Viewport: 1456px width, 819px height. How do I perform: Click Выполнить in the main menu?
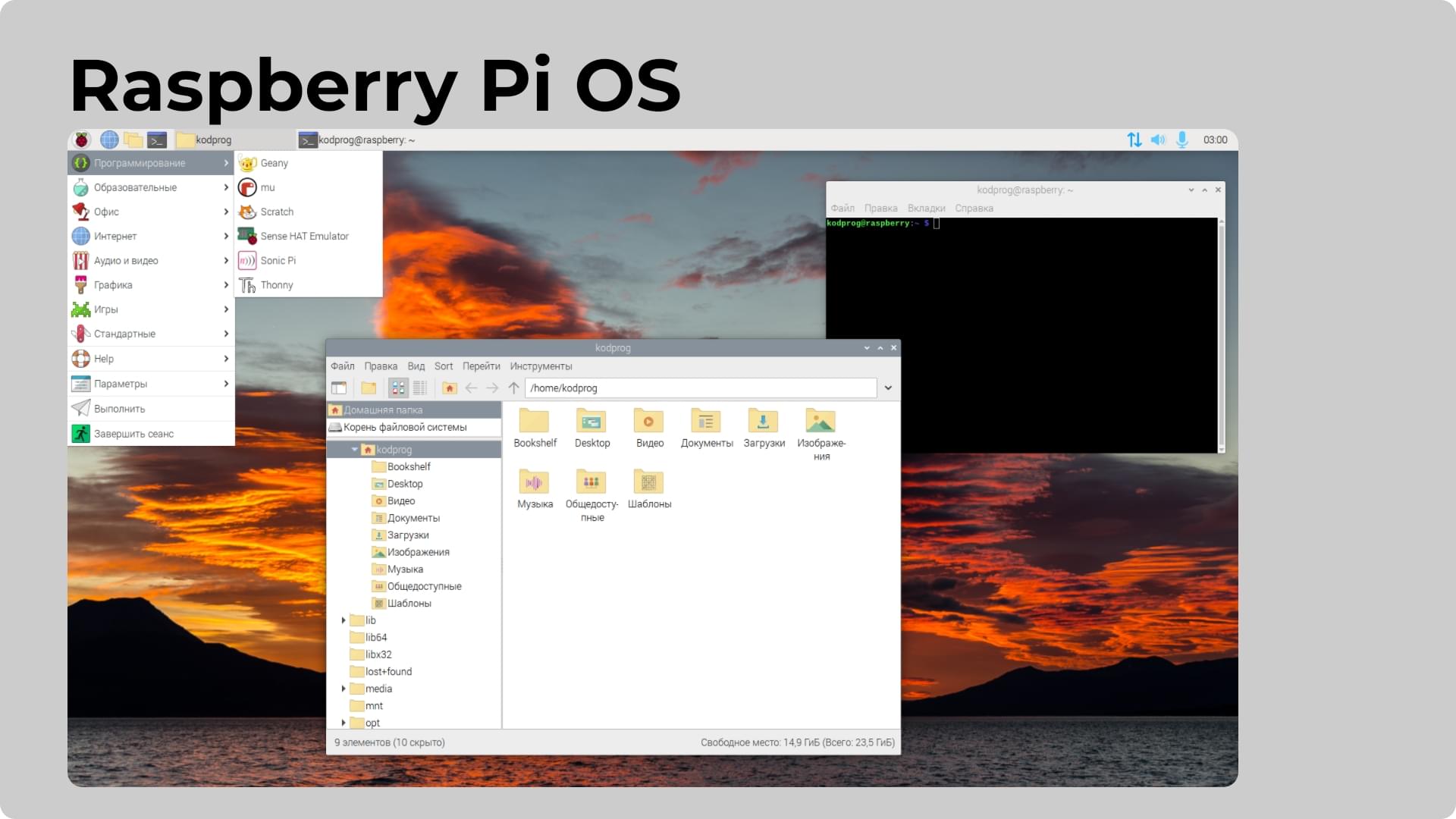151,409
